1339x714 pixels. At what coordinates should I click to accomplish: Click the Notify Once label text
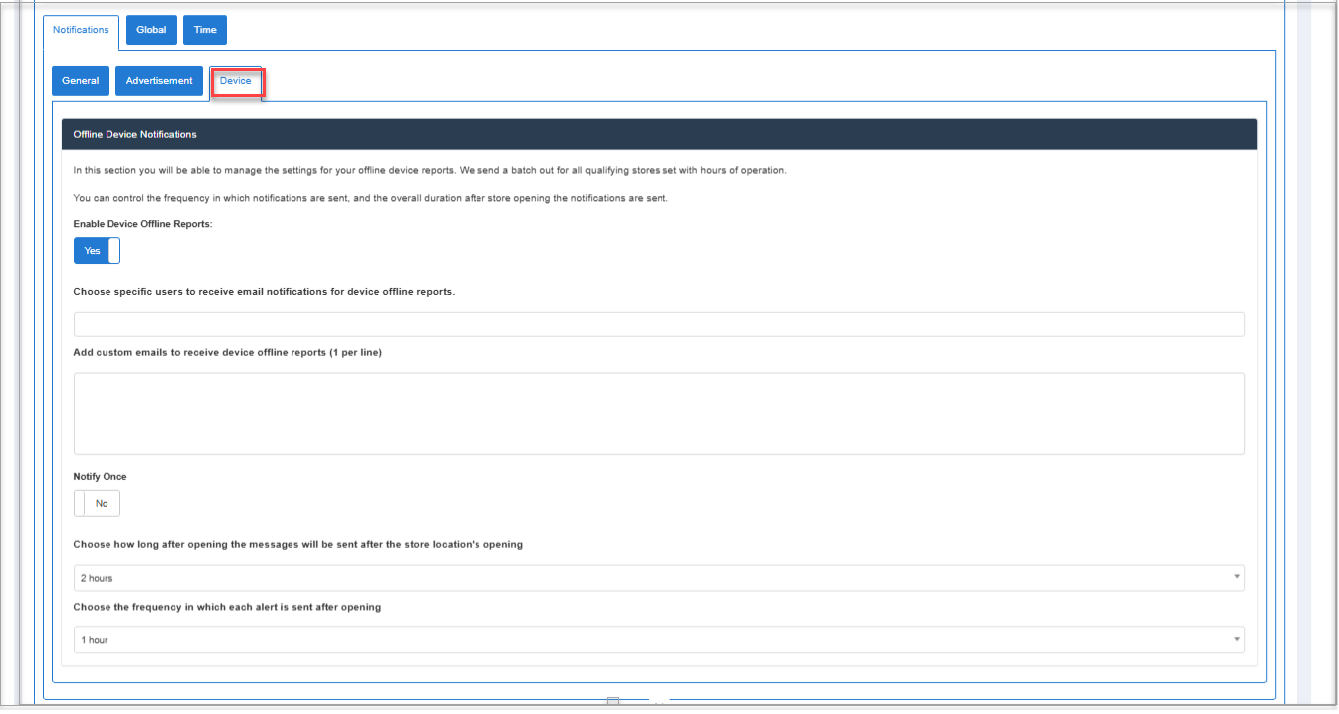100,477
